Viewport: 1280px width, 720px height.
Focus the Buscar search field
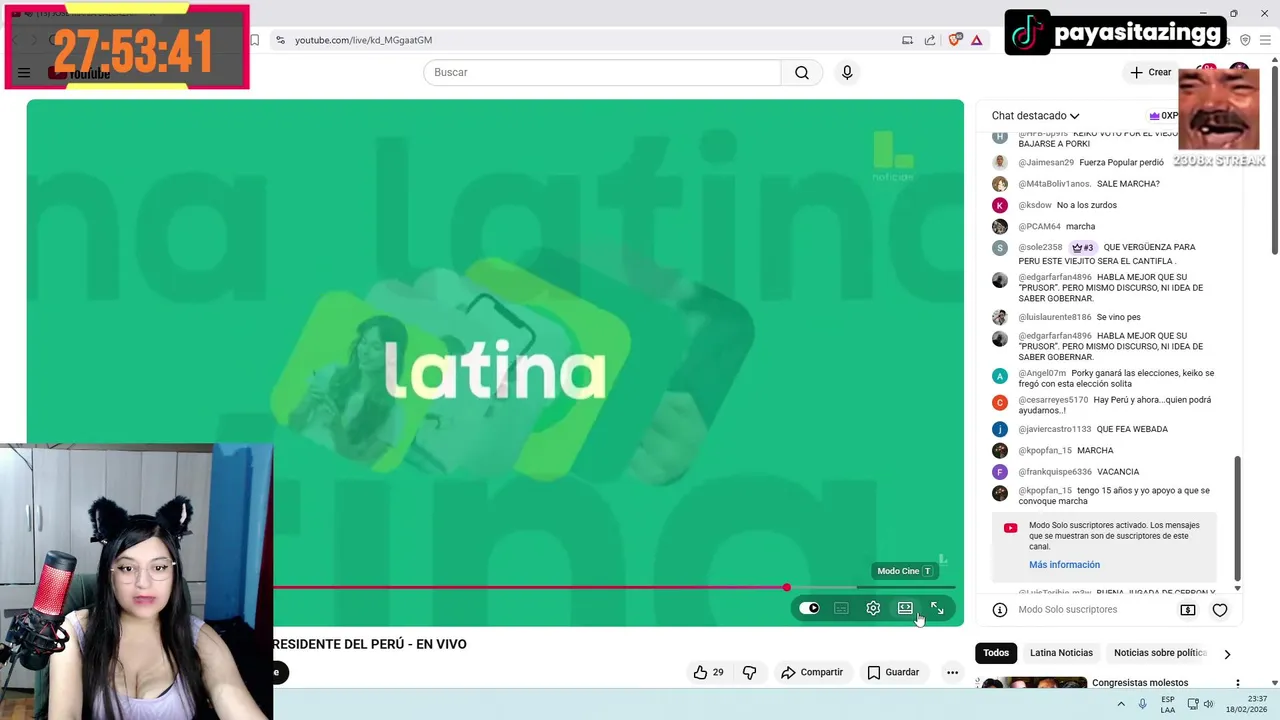[x=602, y=72]
